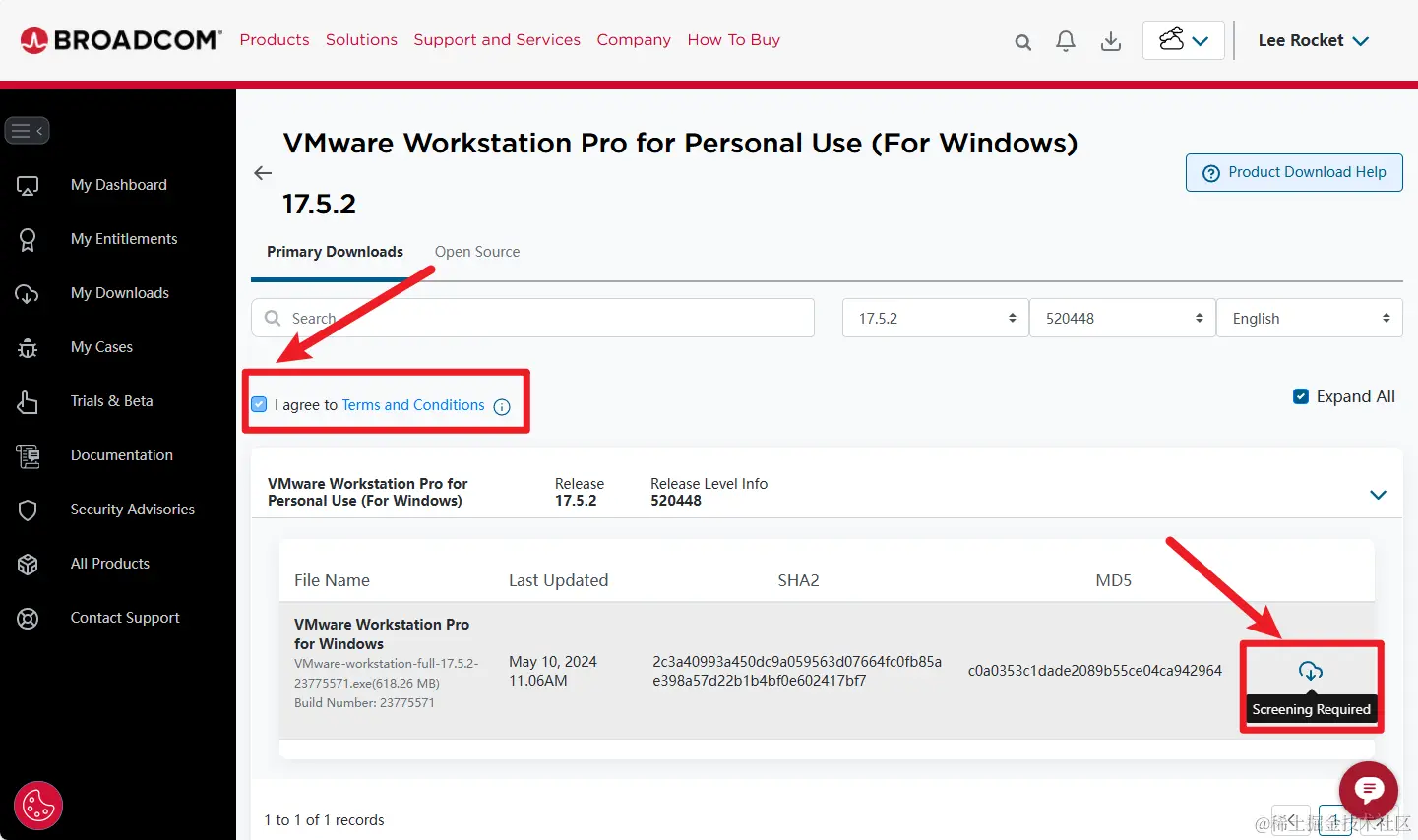
Task: Click the All Products cube icon
Action: (x=28, y=564)
